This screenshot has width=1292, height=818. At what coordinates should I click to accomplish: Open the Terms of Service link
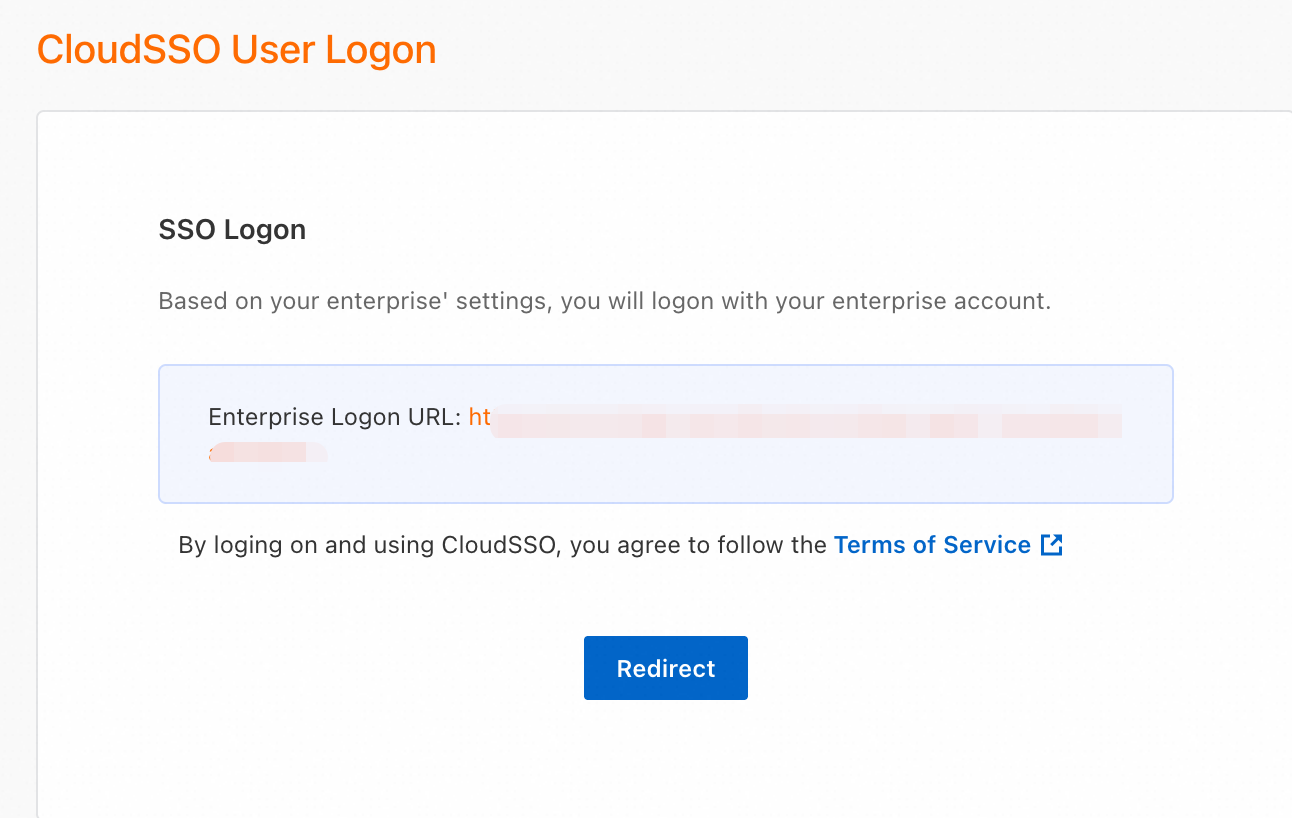point(931,545)
